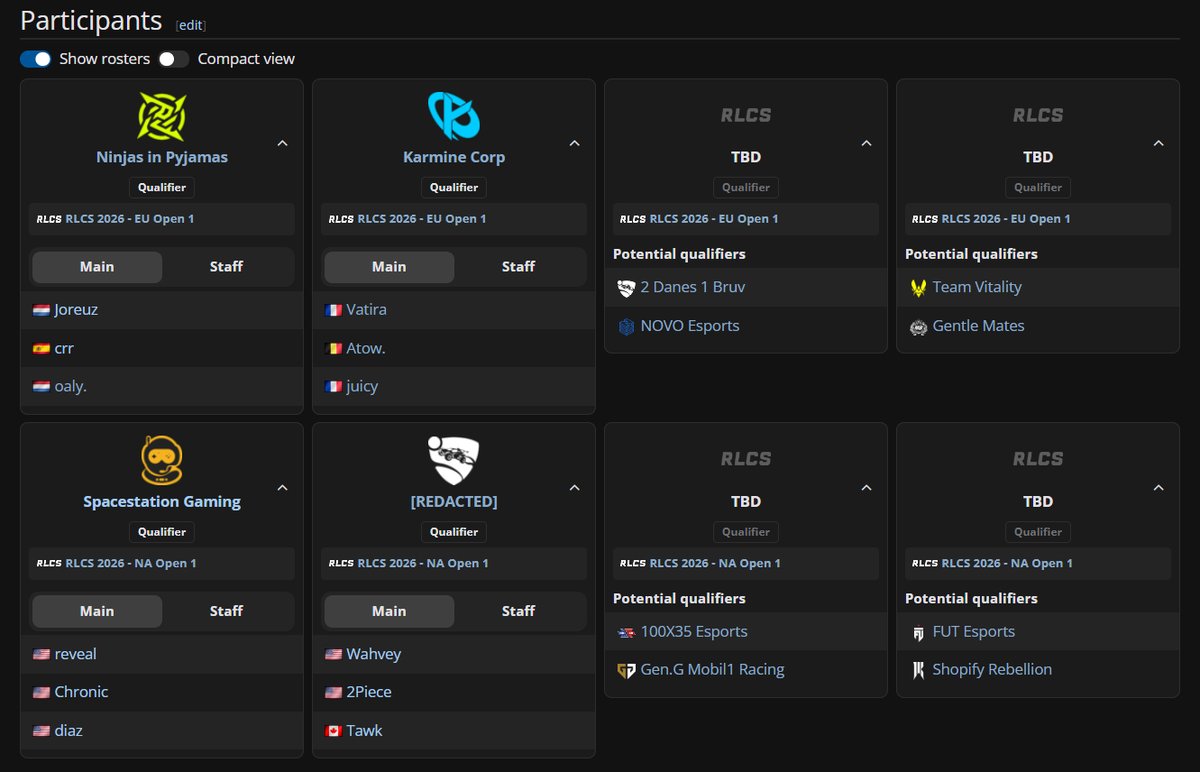Click the Canada flag next to Tawk

333,730
